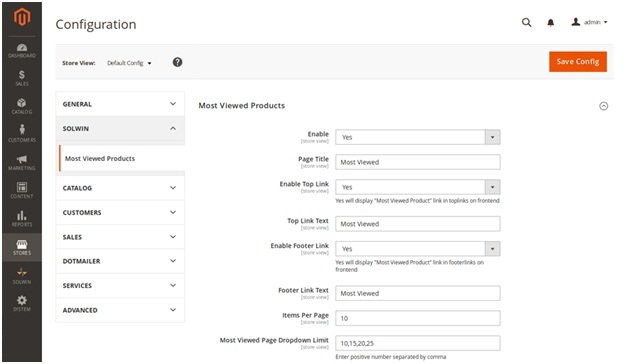Click the 'Enter positive number separated by comma' hint
Image resolution: width=628 pixels, height=364 pixels.
coord(390,357)
